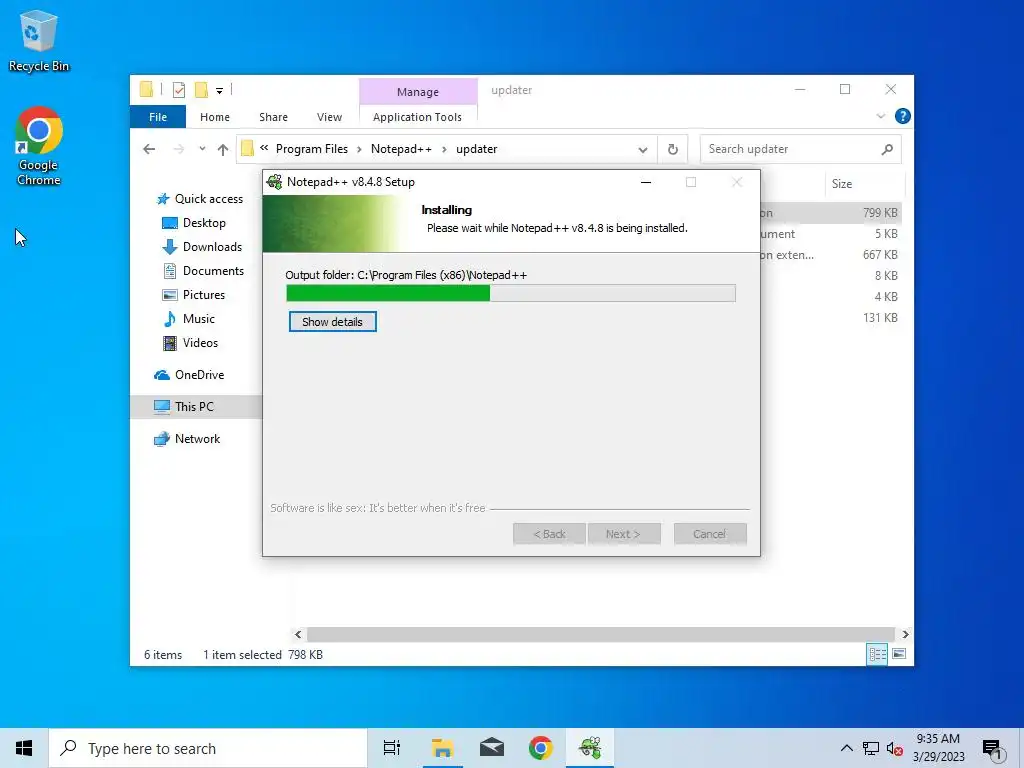Screen dimensions: 1024x768
Task: Go back with the Explorer back arrow
Action: [x=149, y=150]
